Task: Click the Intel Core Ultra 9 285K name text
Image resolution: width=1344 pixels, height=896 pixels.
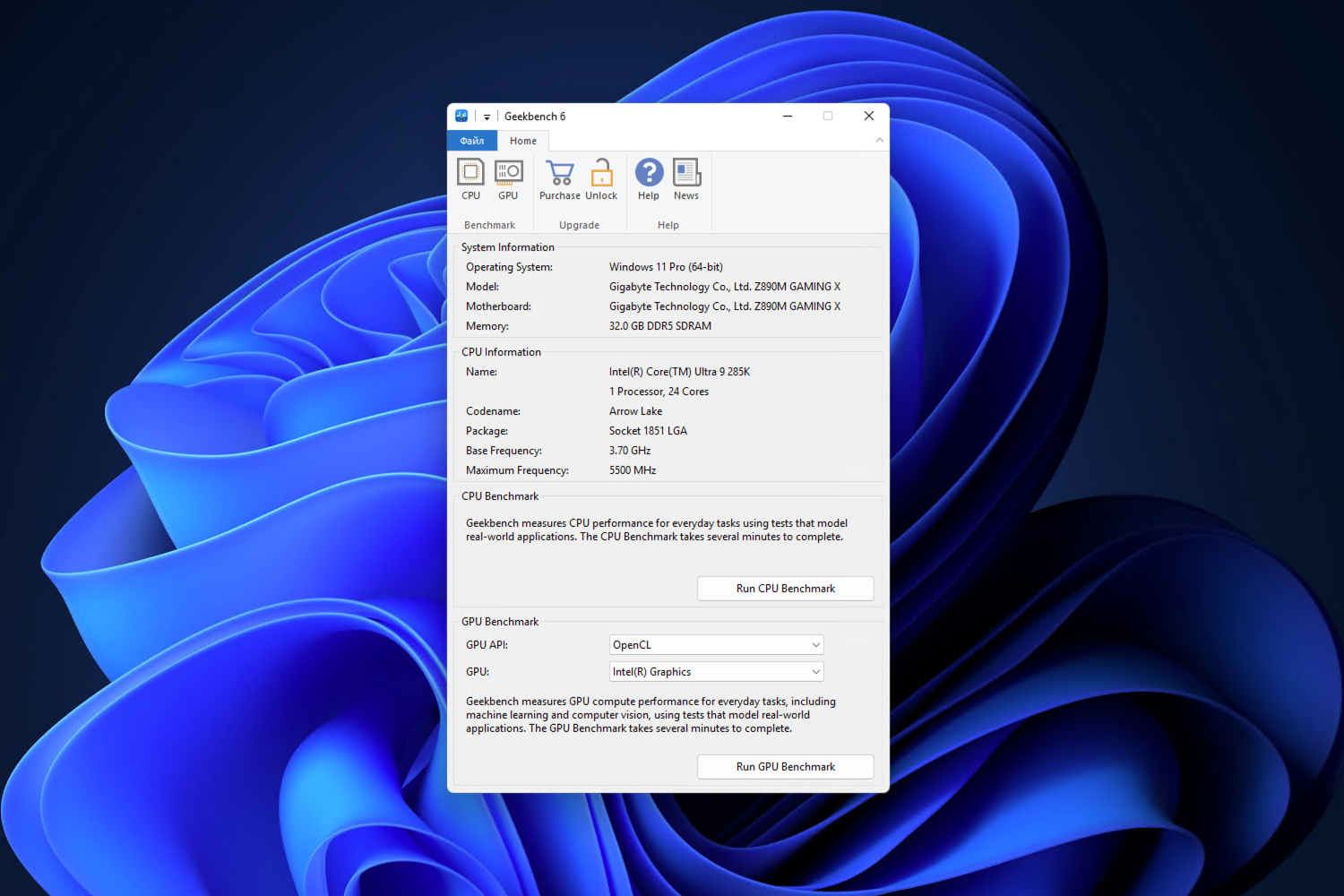Action: point(679,372)
